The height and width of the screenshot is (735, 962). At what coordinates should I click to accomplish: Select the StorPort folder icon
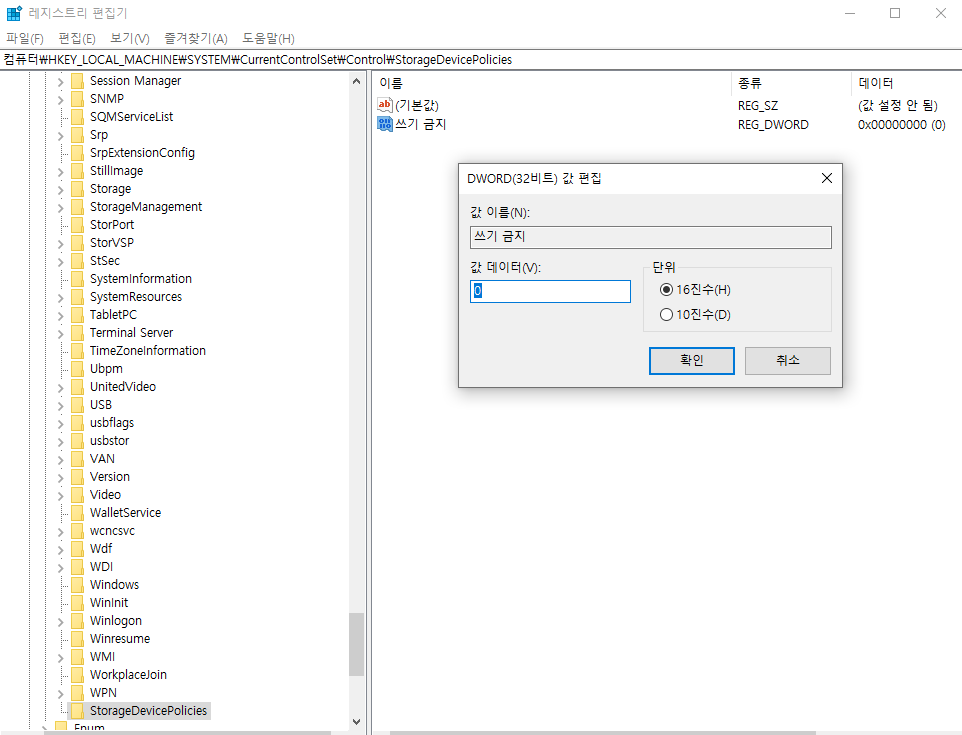point(77,225)
